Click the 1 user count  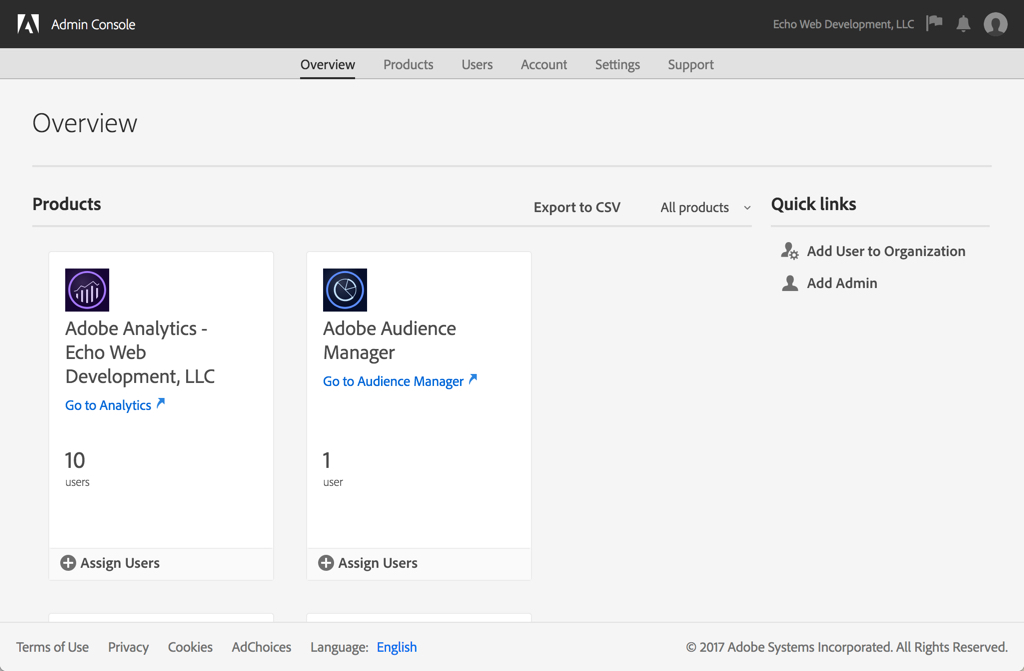coord(332,468)
